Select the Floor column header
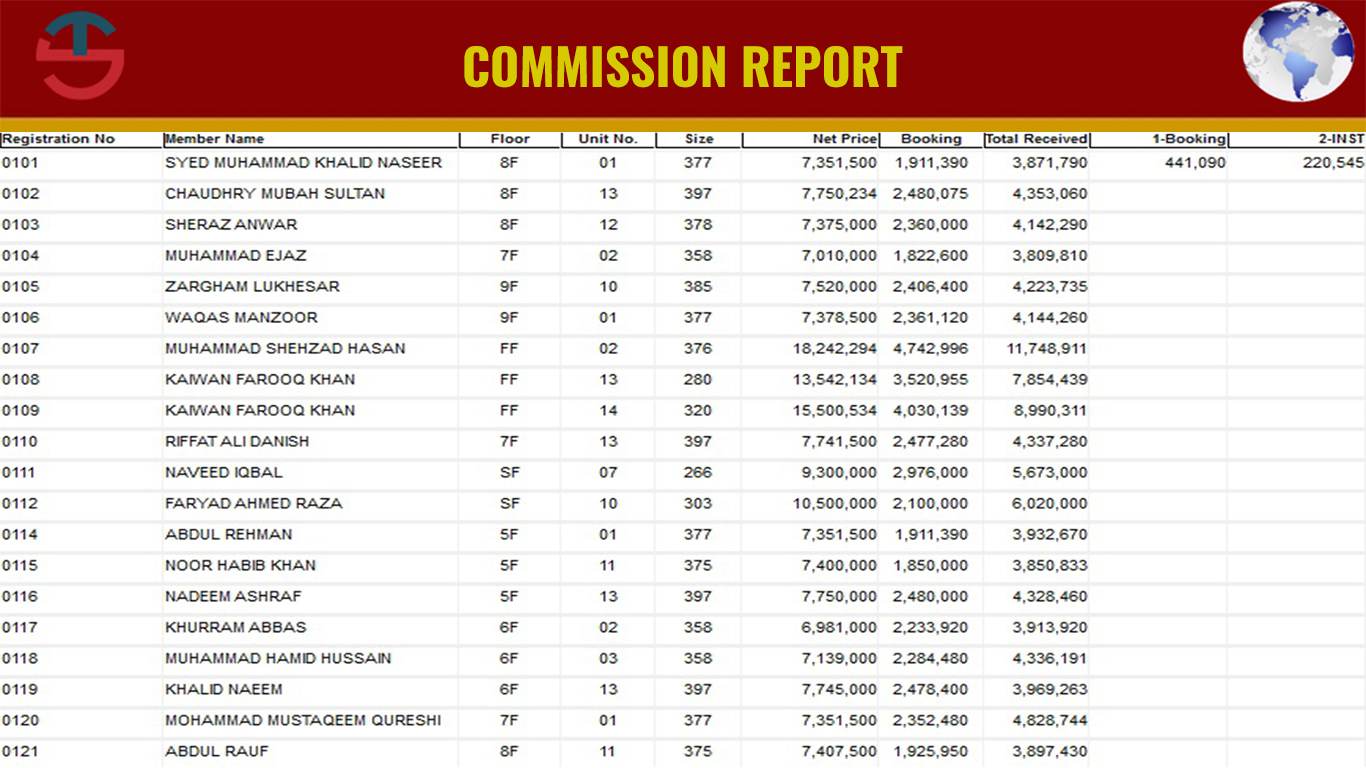Viewport: 1366px width, 768px height. [x=510, y=139]
